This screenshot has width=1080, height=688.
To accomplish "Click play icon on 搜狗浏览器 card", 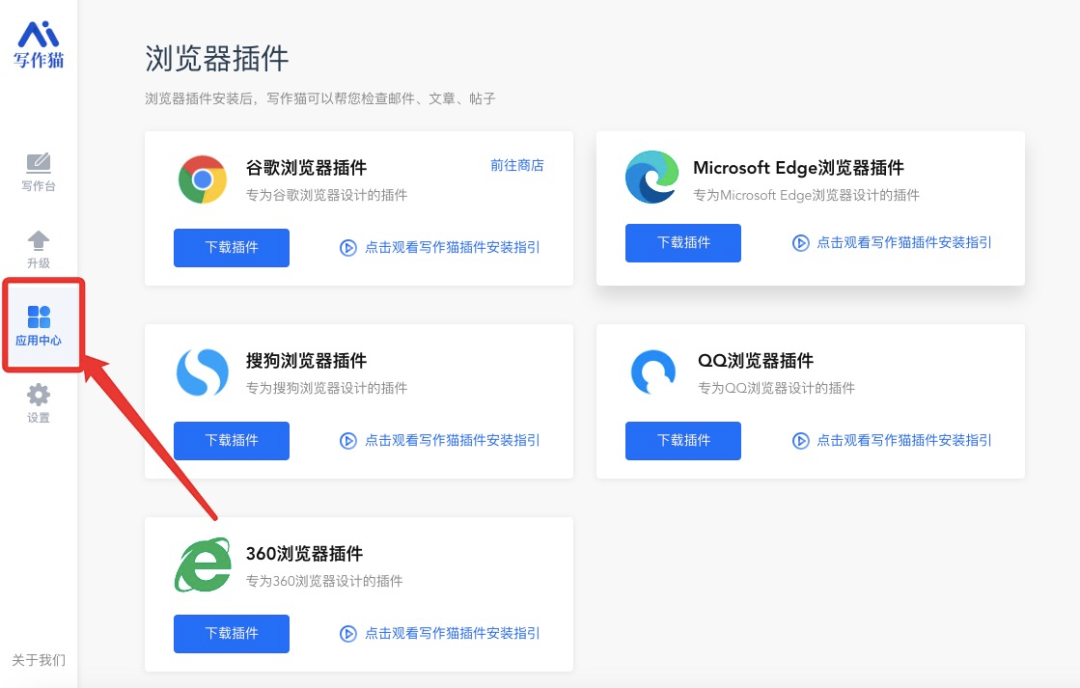I will [x=349, y=441].
